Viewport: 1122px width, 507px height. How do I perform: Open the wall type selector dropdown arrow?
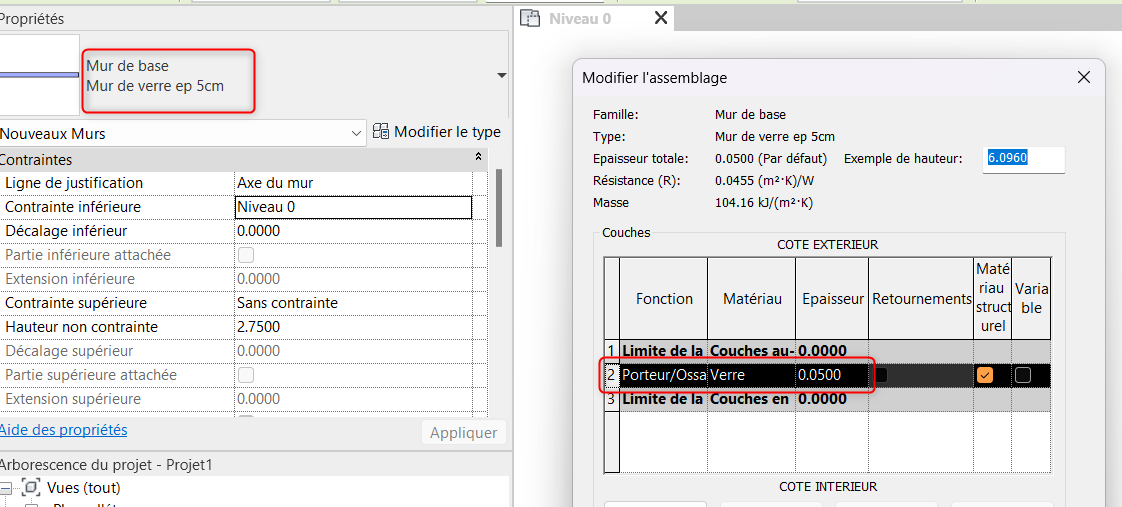(502, 75)
